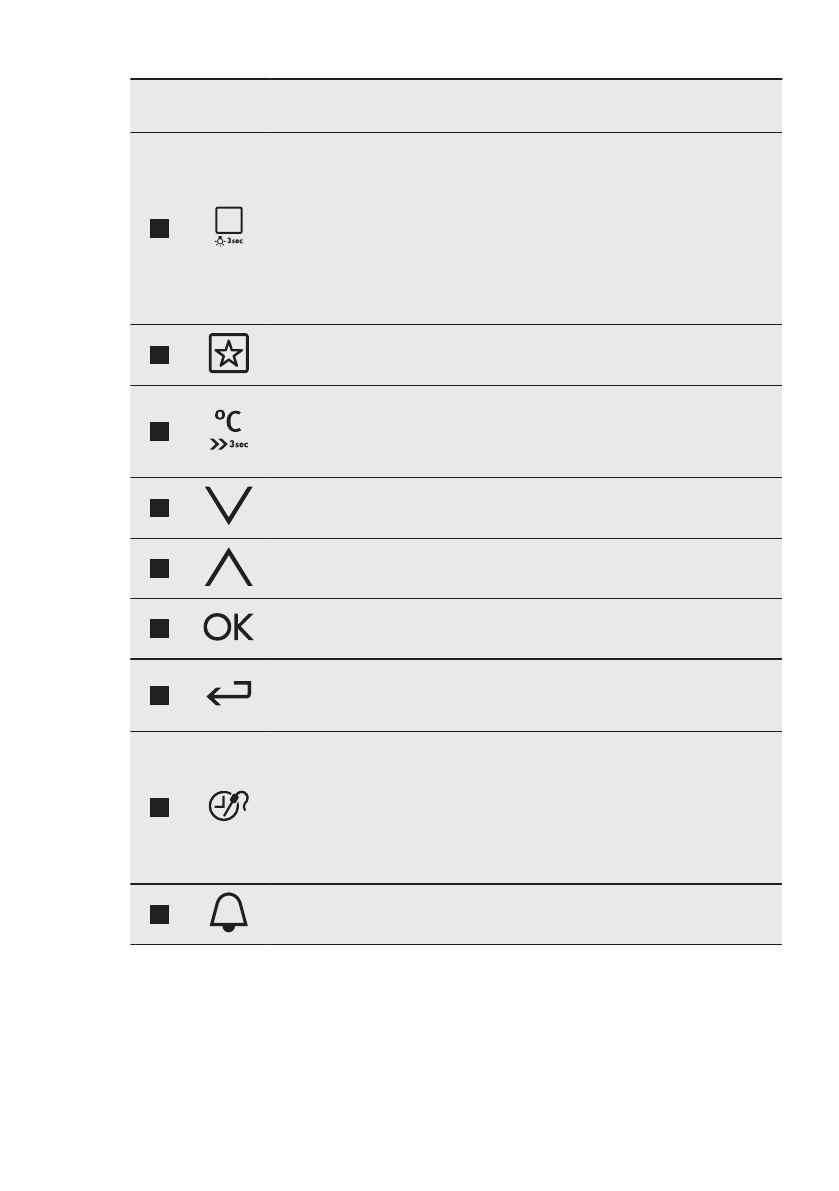839x1191 pixels.
Task: Click the empty square oven-function icon
Action: point(229,221)
